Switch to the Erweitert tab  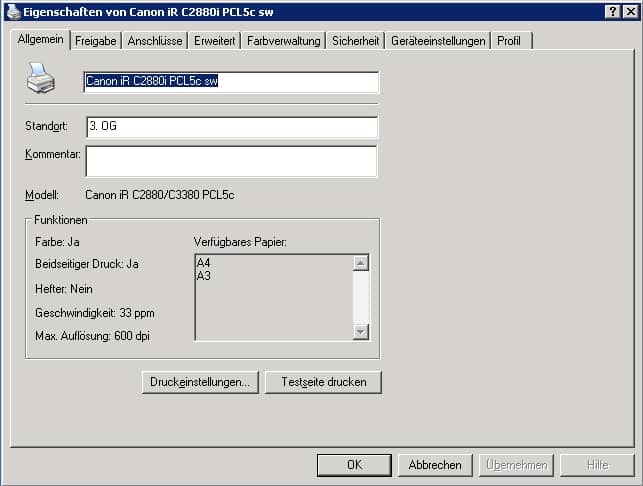point(214,41)
